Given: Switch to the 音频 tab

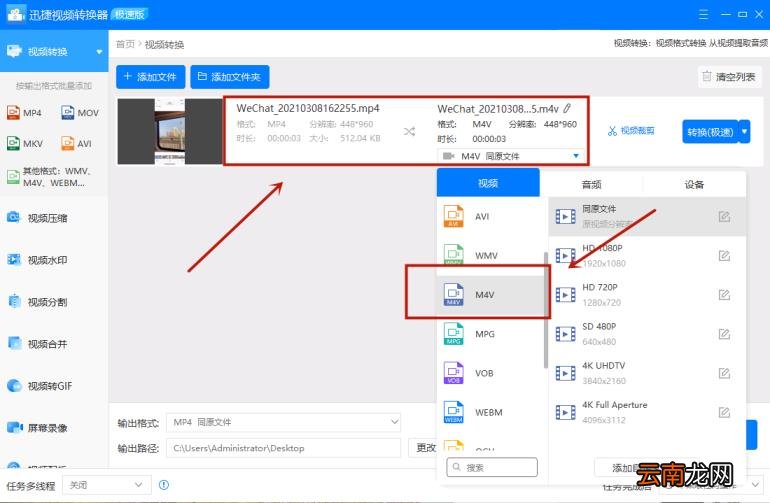Looking at the screenshot, I should (591, 184).
